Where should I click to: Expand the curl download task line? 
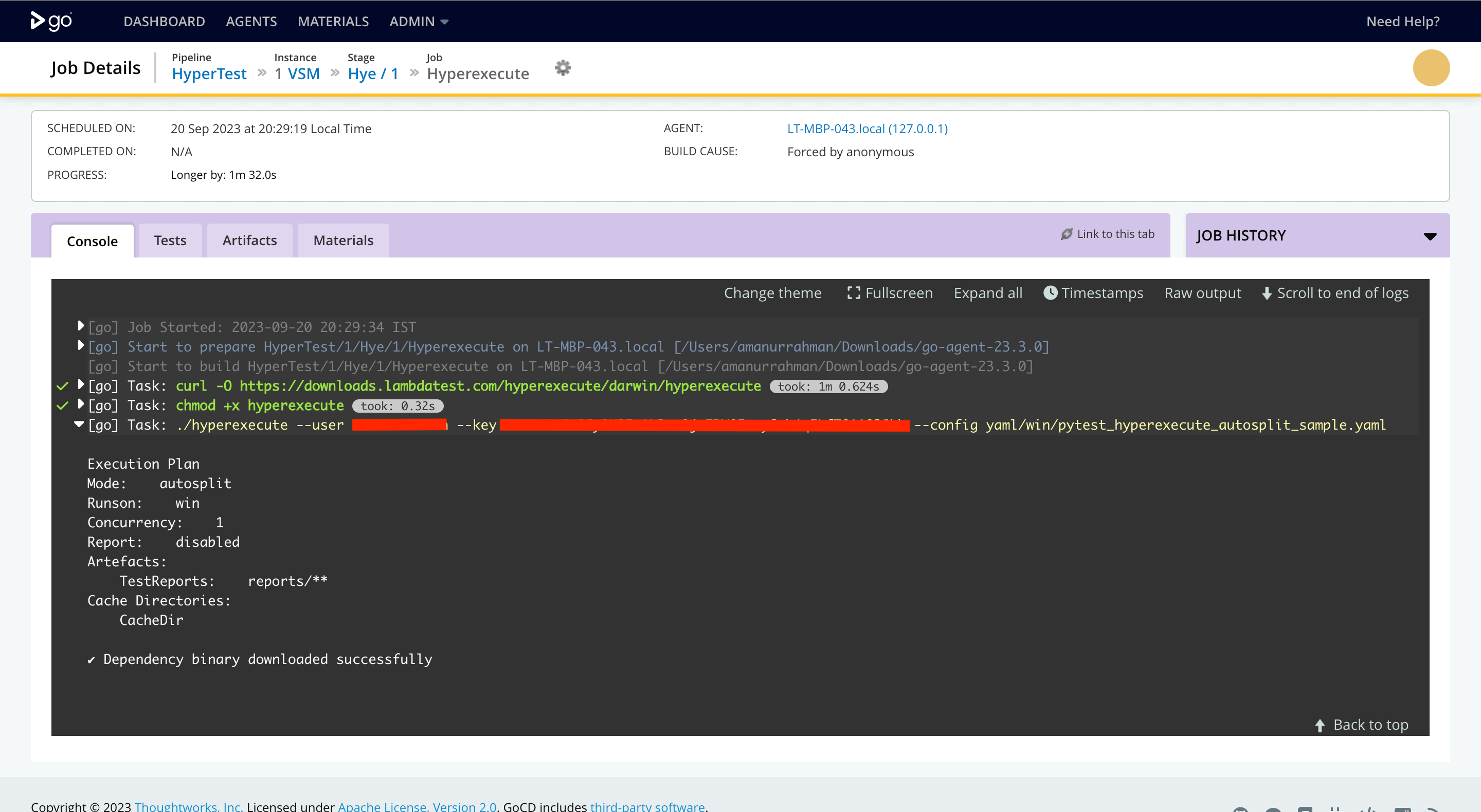click(x=81, y=384)
